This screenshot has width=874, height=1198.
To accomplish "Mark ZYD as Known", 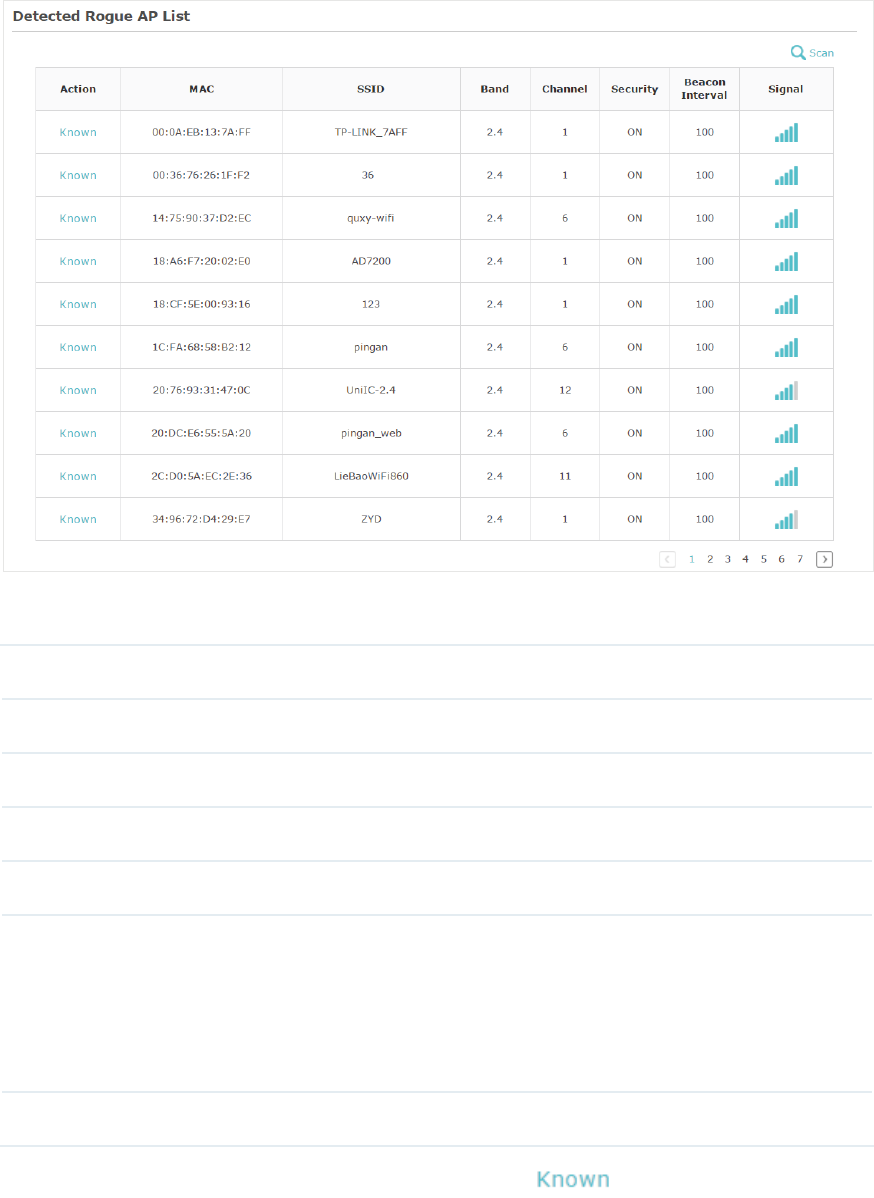I will click(x=78, y=519).
